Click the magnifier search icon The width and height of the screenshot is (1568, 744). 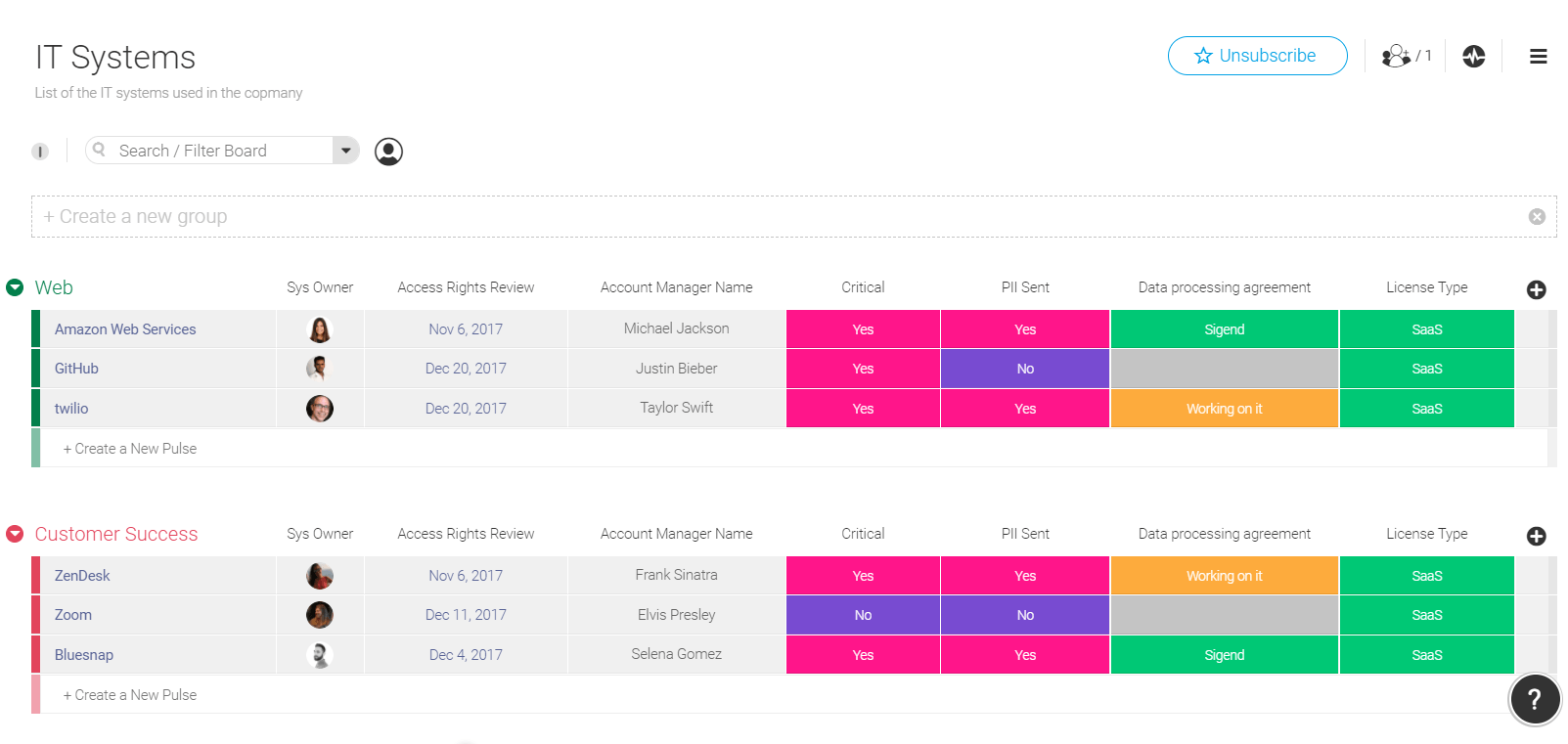coord(99,150)
